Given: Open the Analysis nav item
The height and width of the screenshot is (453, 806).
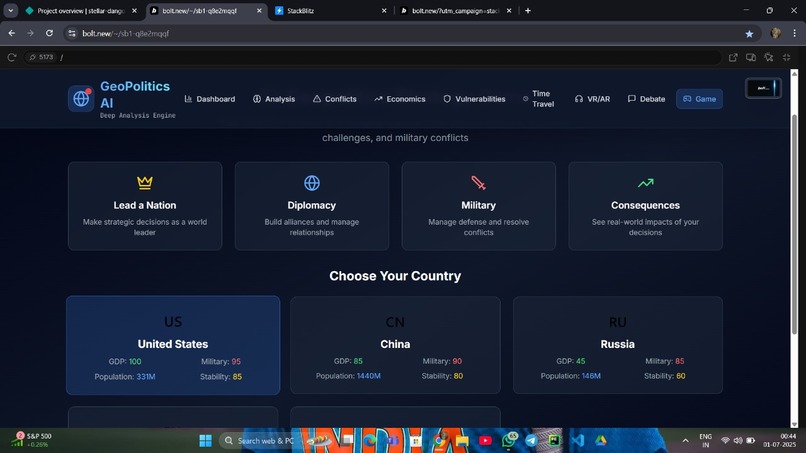Looking at the screenshot, I should coord(274,99).
